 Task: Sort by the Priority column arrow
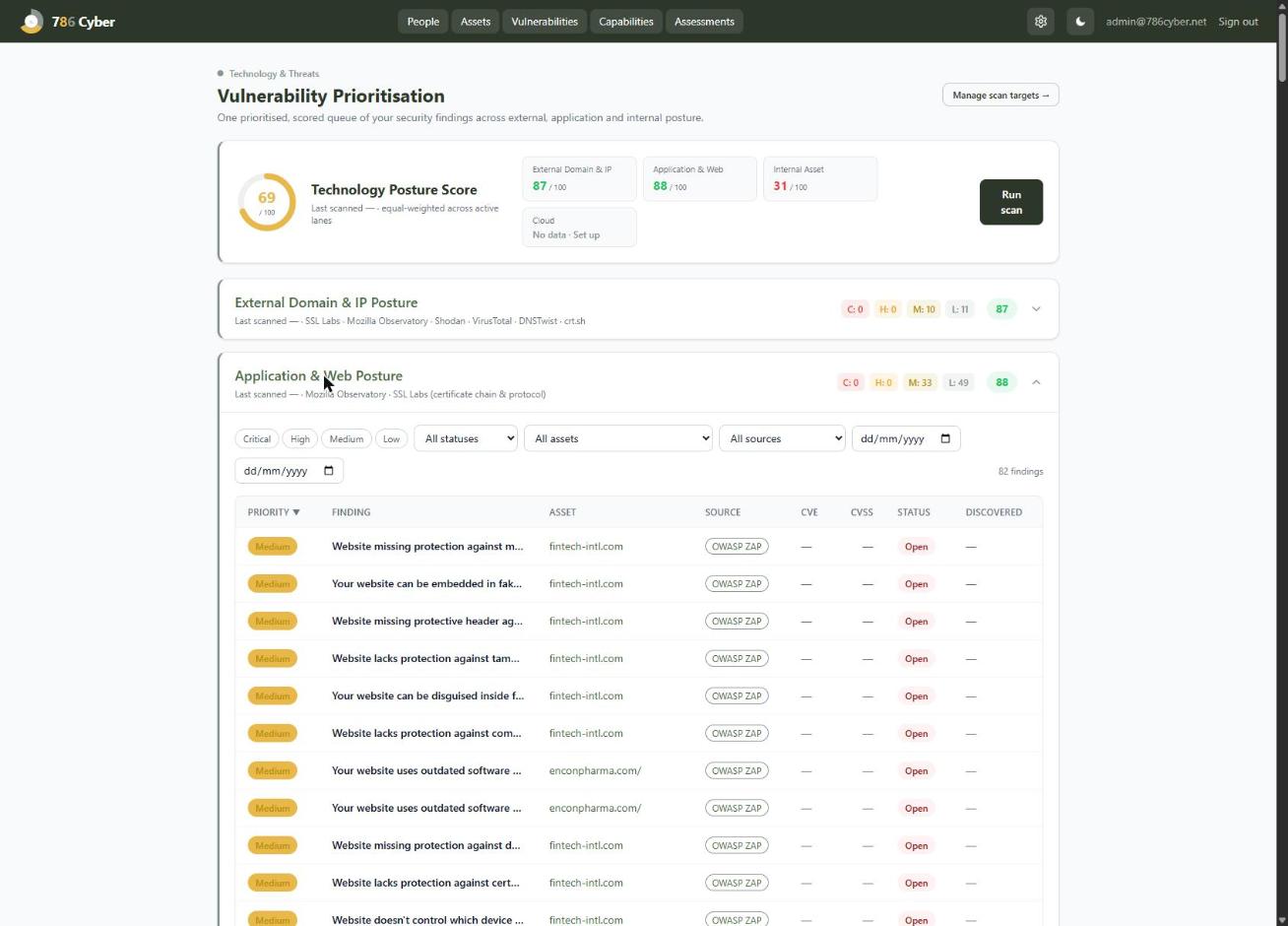[296, 512]
